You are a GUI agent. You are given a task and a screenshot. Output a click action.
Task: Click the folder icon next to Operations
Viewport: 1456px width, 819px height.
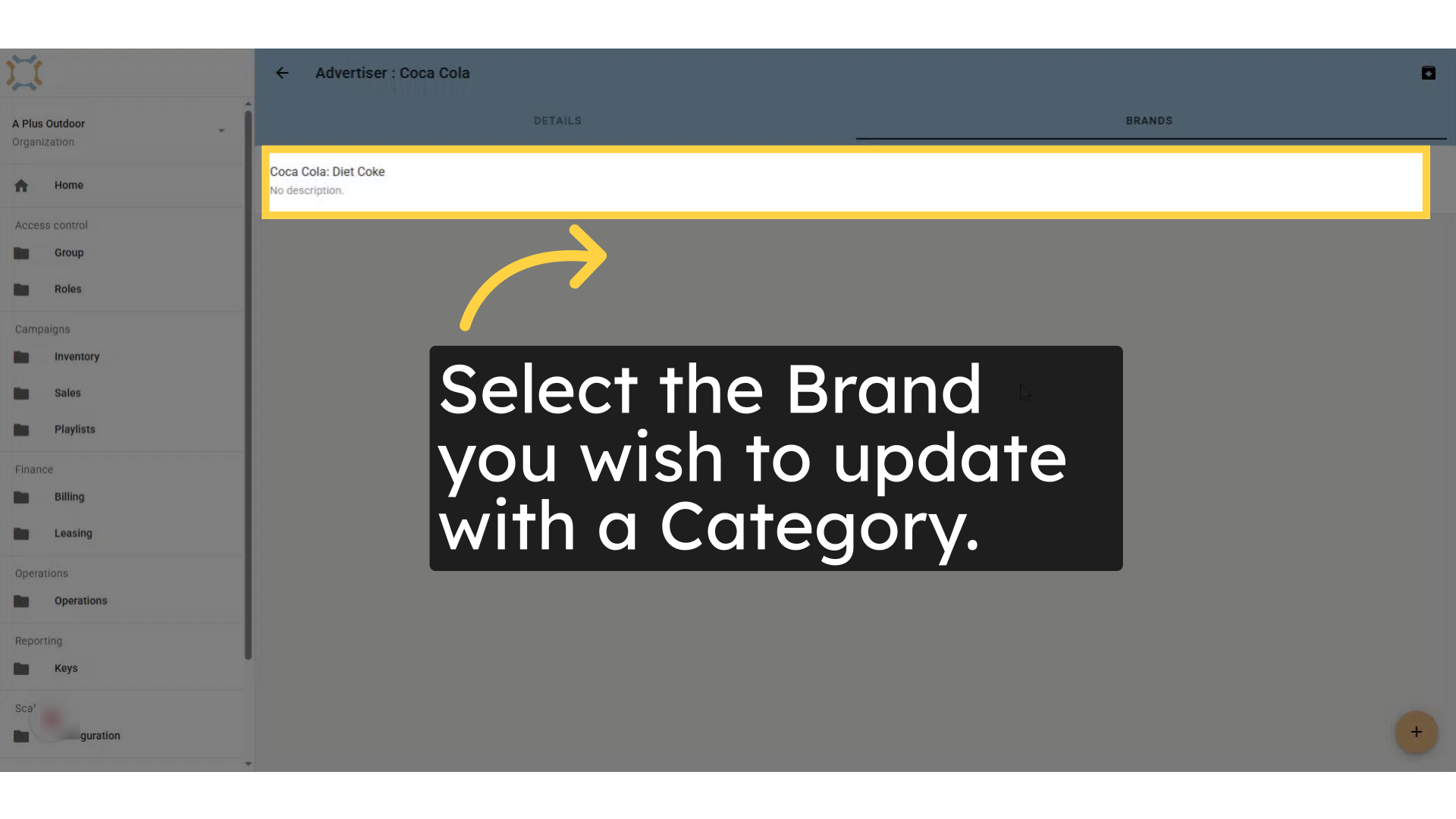point(21,601)
